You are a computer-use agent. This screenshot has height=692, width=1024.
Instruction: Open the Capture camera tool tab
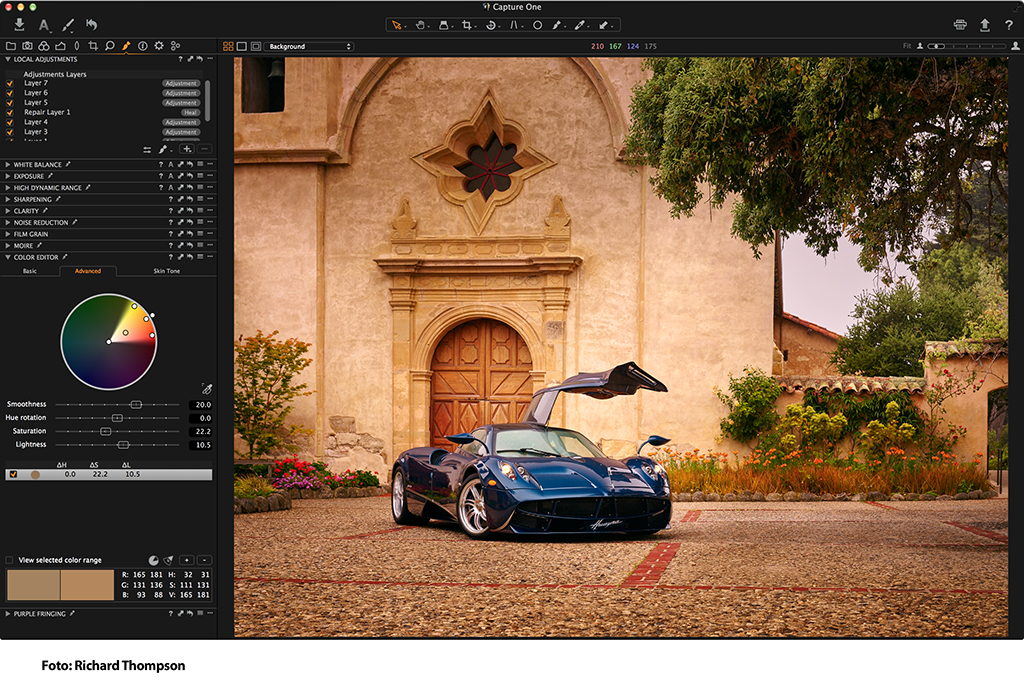[x=27, y=46]
